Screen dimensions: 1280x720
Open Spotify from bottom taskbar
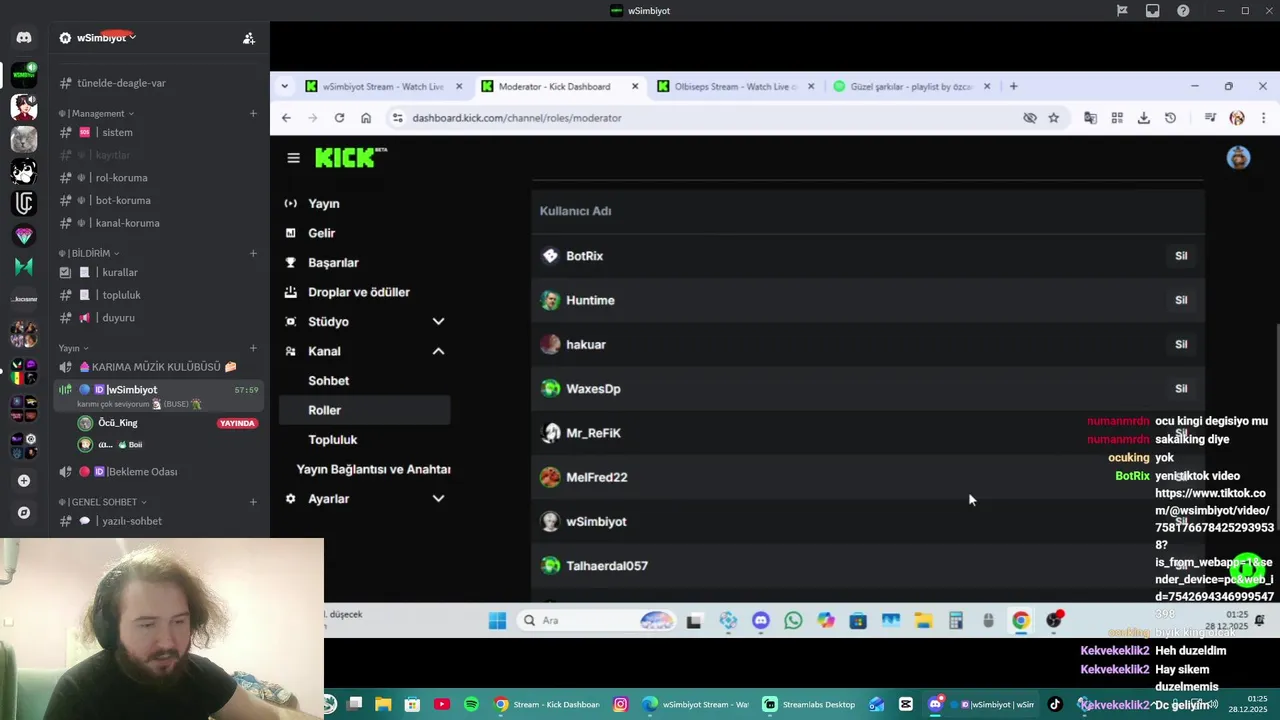pyautogui.click(x=471, y=704)
